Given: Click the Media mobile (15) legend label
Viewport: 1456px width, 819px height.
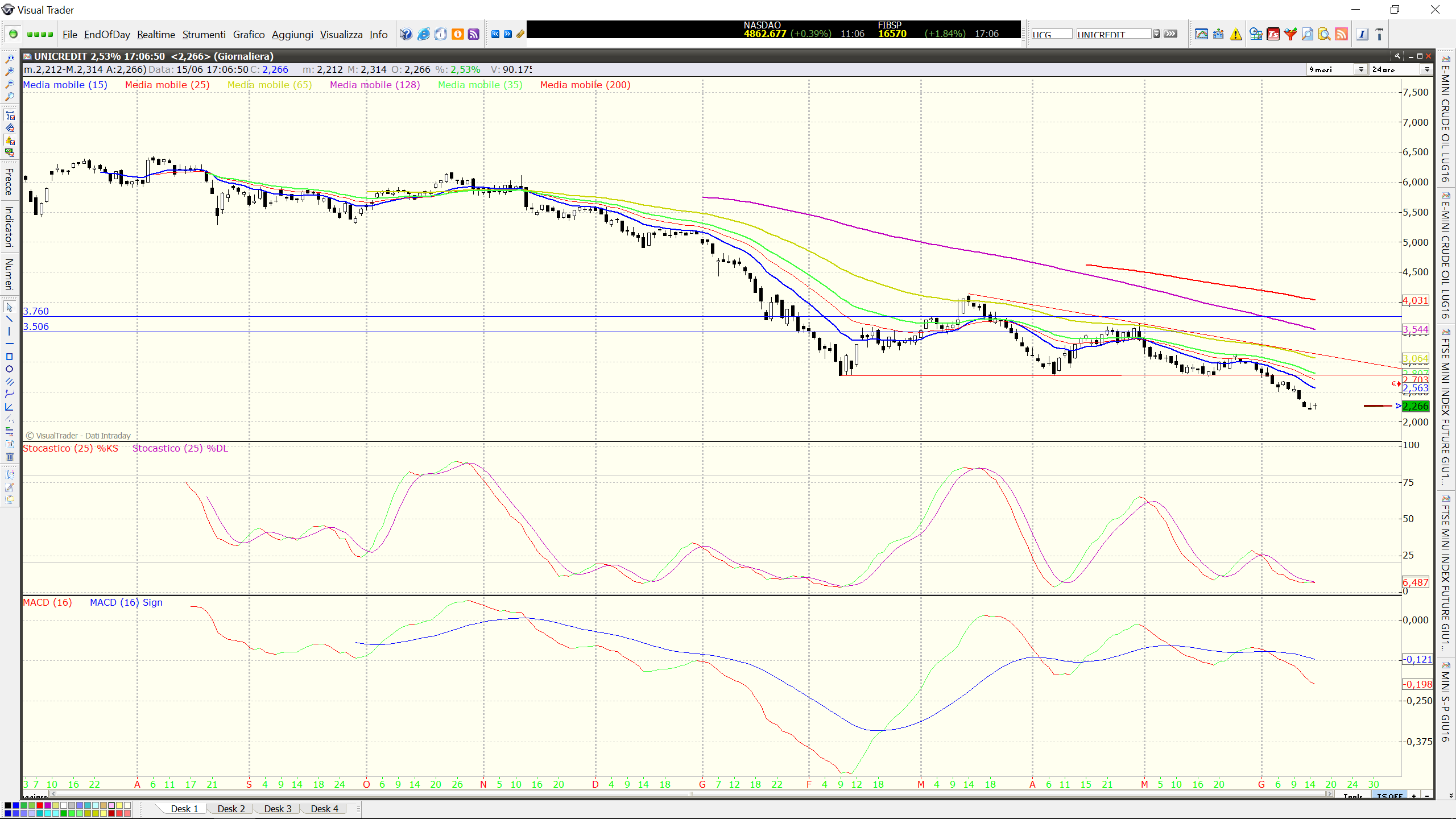Looking at the screenshot, I should 65,85.
